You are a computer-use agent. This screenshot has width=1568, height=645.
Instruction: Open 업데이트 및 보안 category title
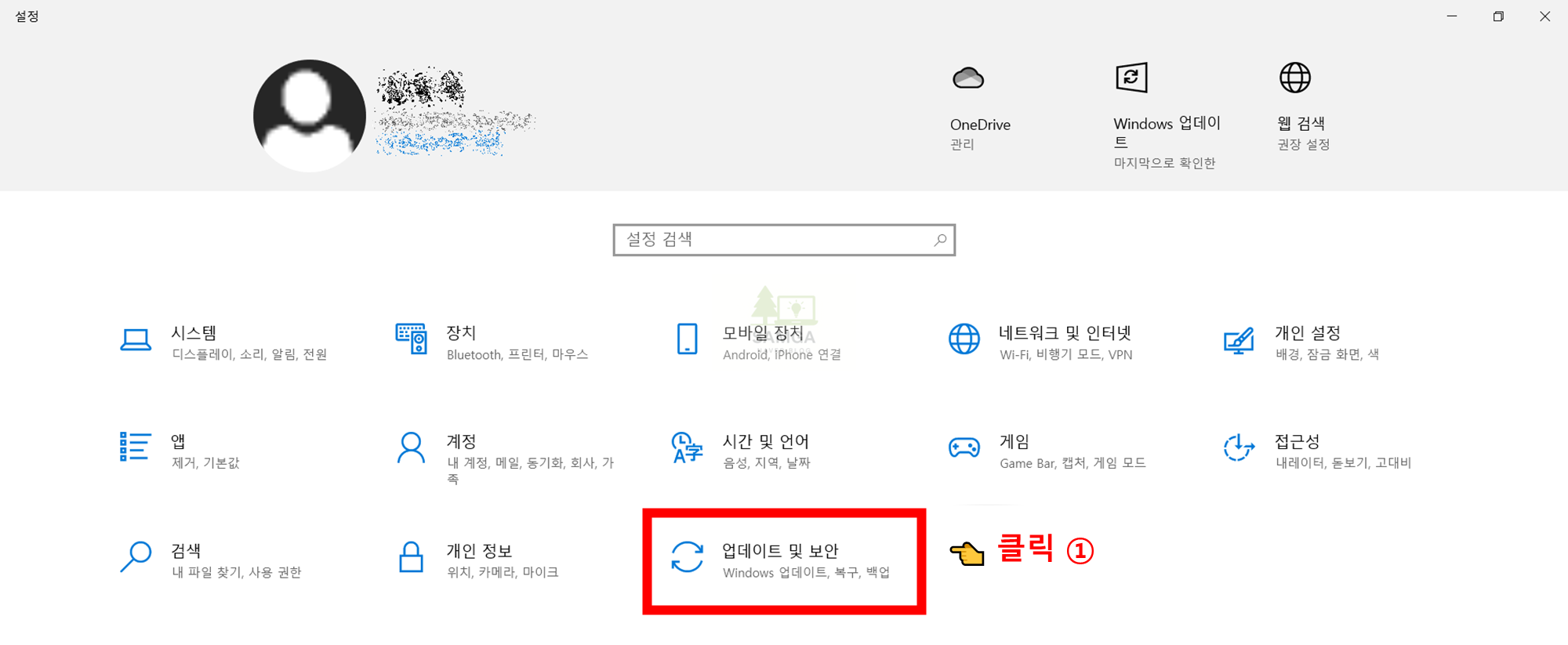click(x=780, y=550)
